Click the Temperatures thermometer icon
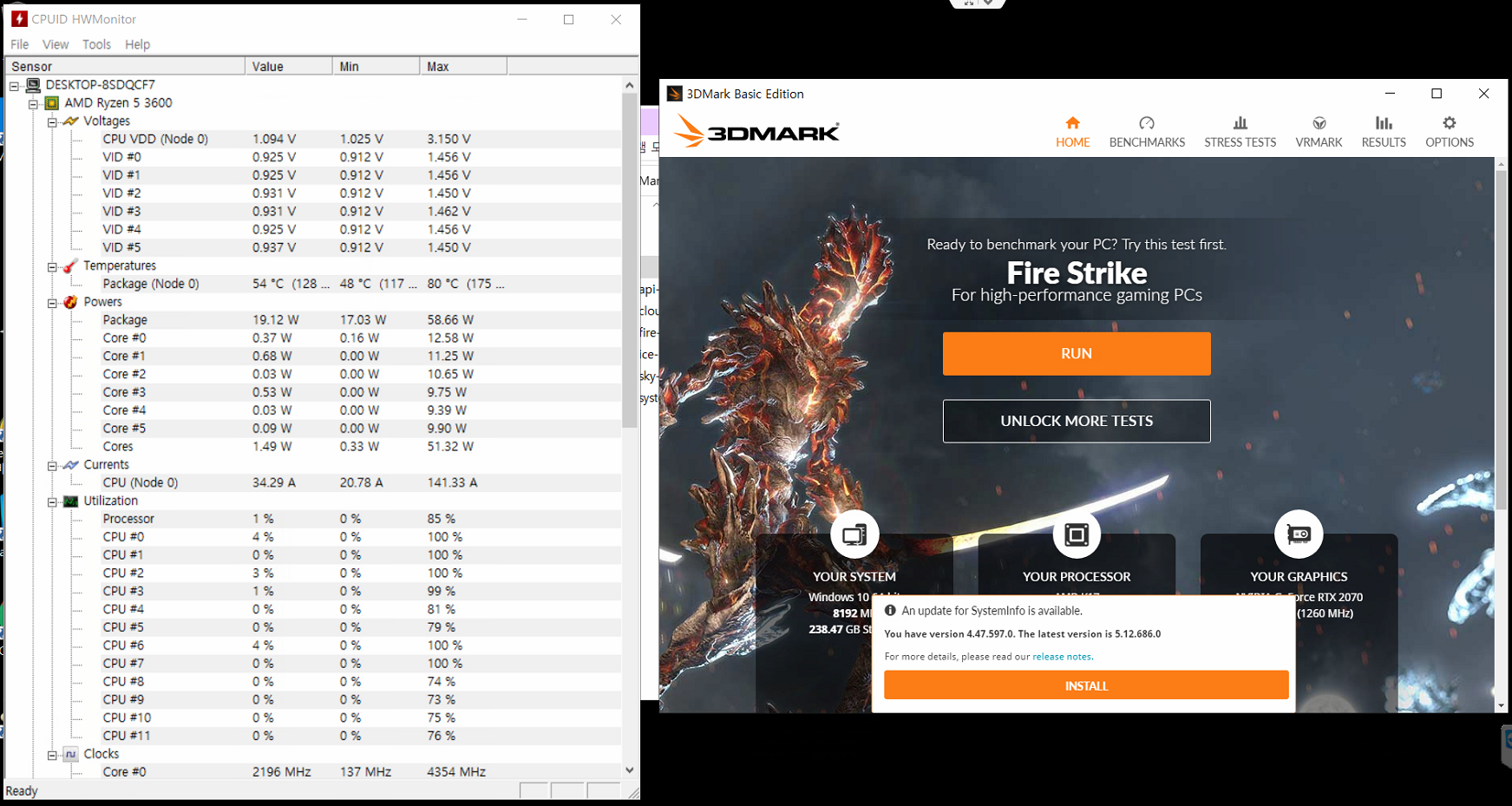Viewport: 1512px width, 806px height. pos(71,266)
